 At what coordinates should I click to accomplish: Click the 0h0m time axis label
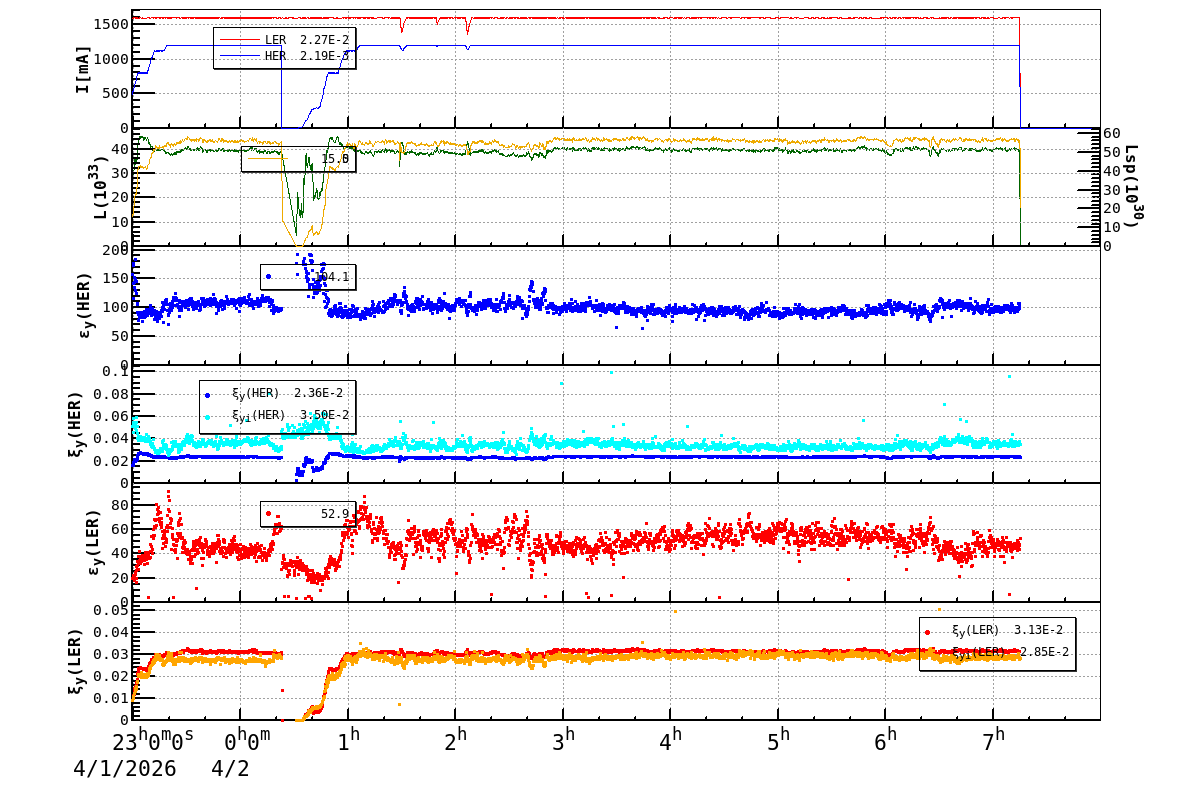[x=246, y=742]
